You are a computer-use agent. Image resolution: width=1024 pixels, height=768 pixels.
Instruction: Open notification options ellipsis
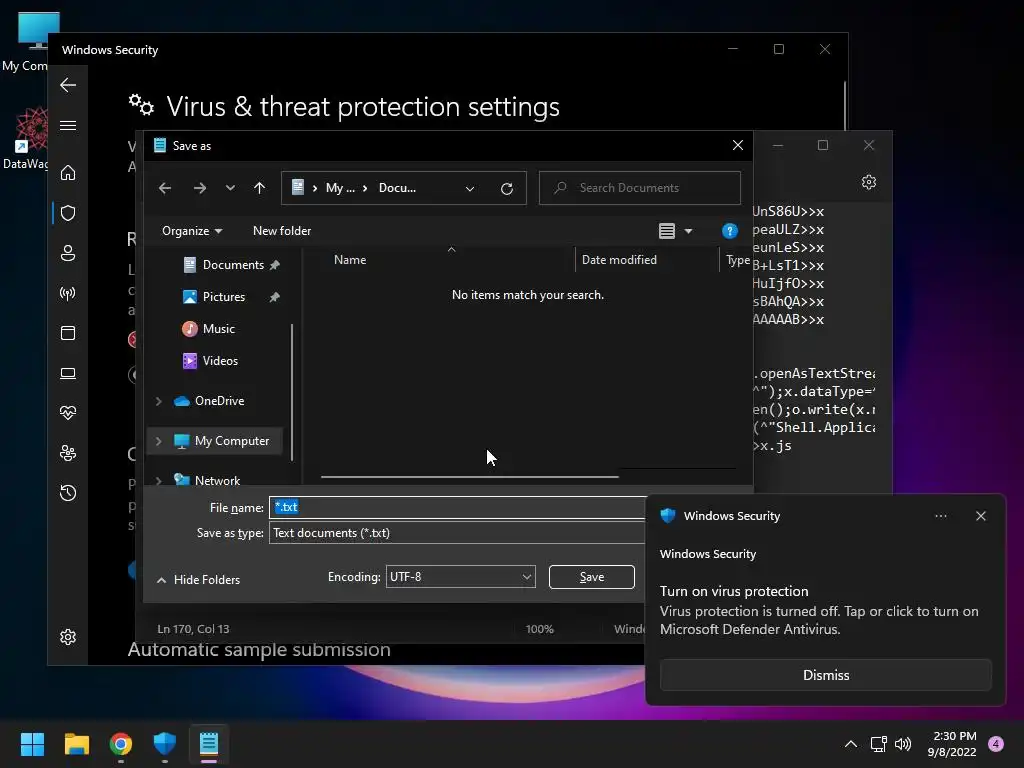pyautogui.click(x=940, y=516)
